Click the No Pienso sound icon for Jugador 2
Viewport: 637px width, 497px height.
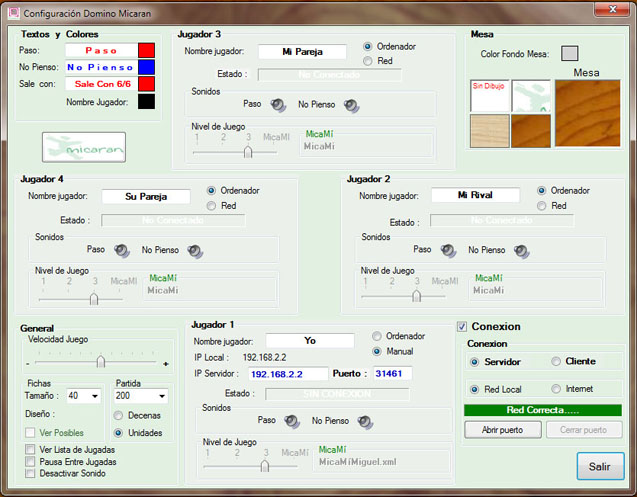coord(521,251)
